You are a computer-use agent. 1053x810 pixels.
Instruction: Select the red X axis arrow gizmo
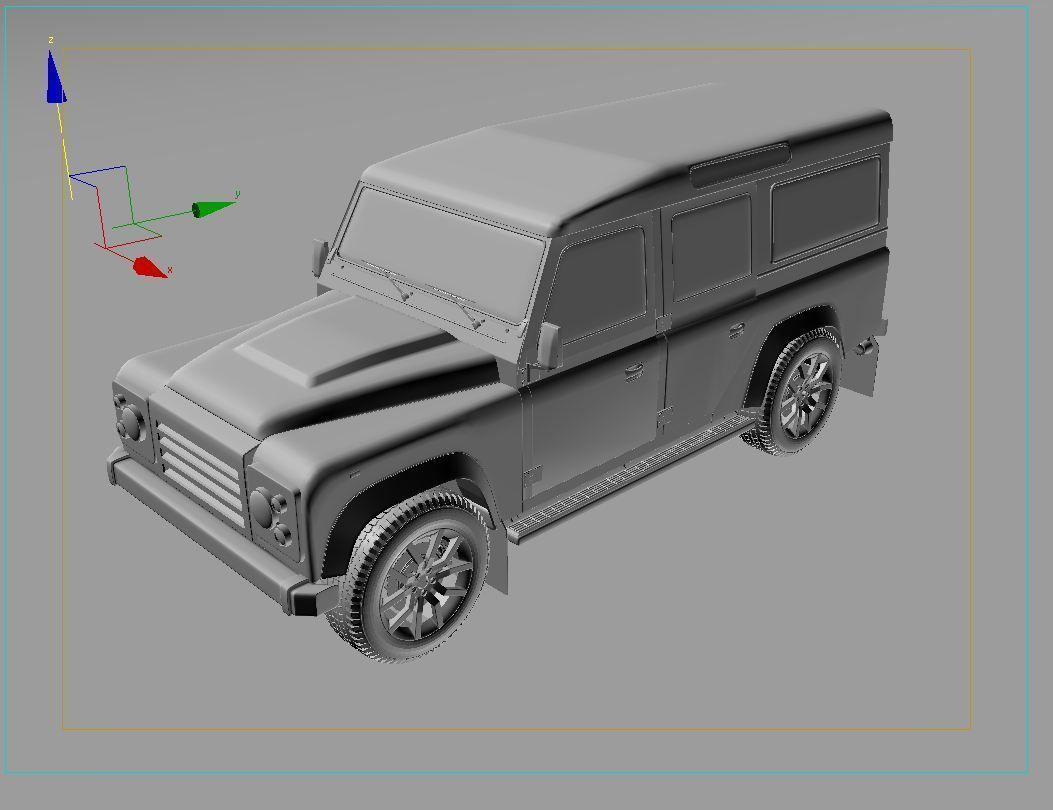(145, 265)
